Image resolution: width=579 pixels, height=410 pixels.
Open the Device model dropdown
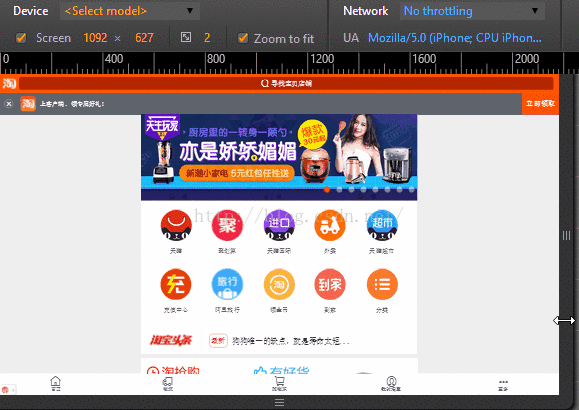tap(130, 11)
